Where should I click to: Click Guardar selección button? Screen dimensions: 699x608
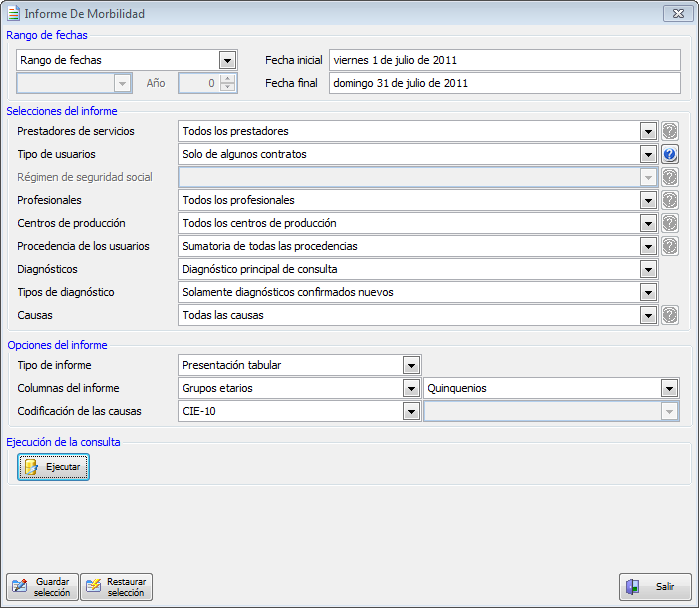(42, 587)
